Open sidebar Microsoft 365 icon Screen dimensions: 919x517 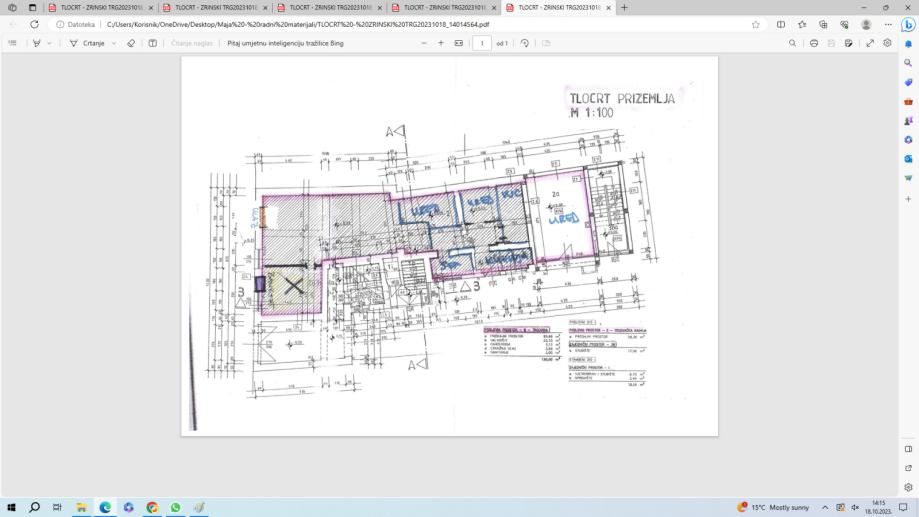[x=908, y=140]
